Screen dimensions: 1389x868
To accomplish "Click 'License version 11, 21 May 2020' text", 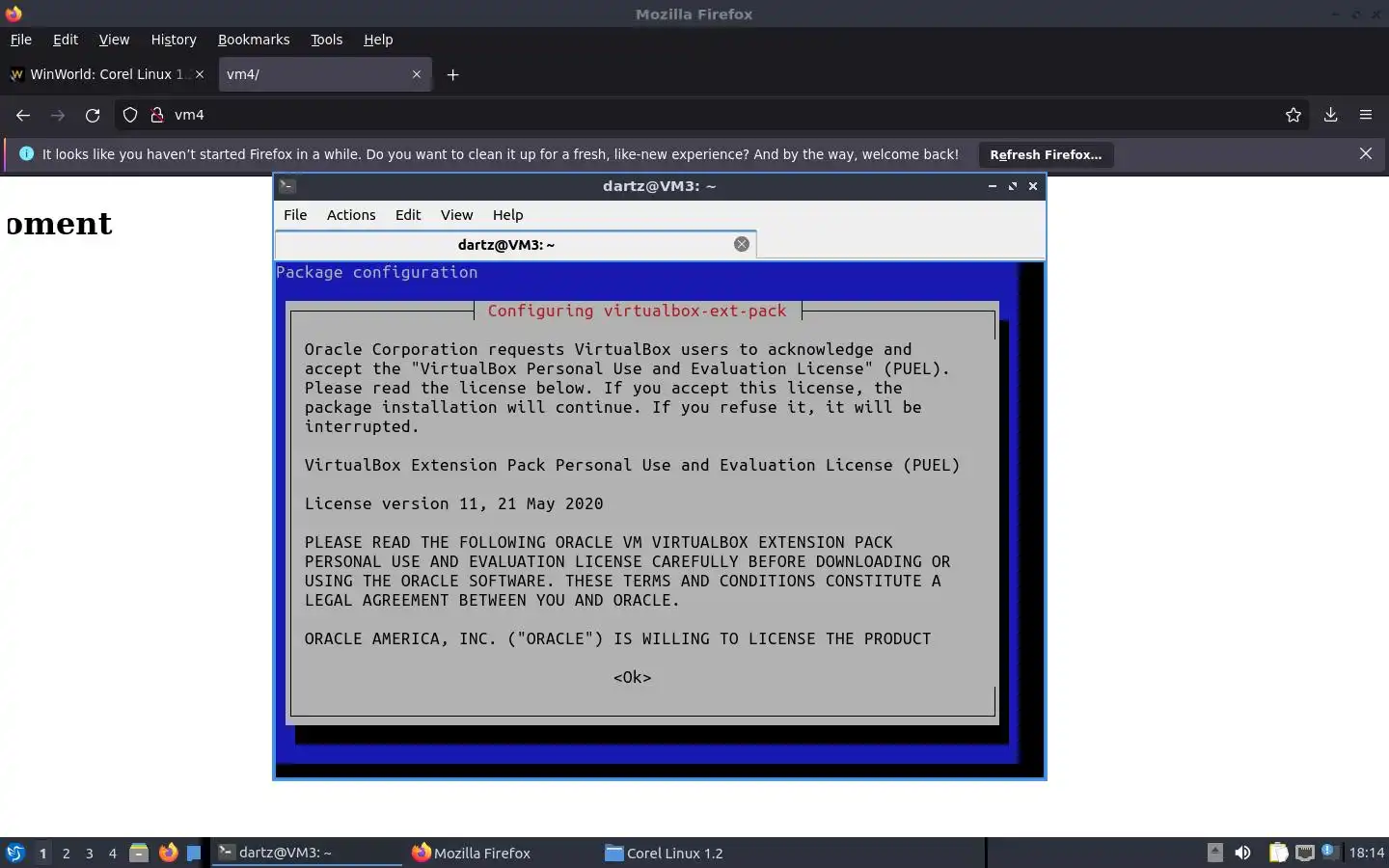I will 453,503.
